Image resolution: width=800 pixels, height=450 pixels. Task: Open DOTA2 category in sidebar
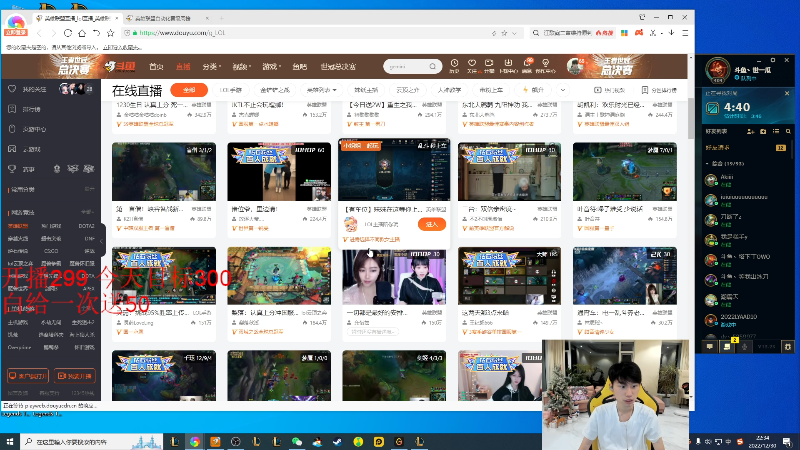[86, 226]
